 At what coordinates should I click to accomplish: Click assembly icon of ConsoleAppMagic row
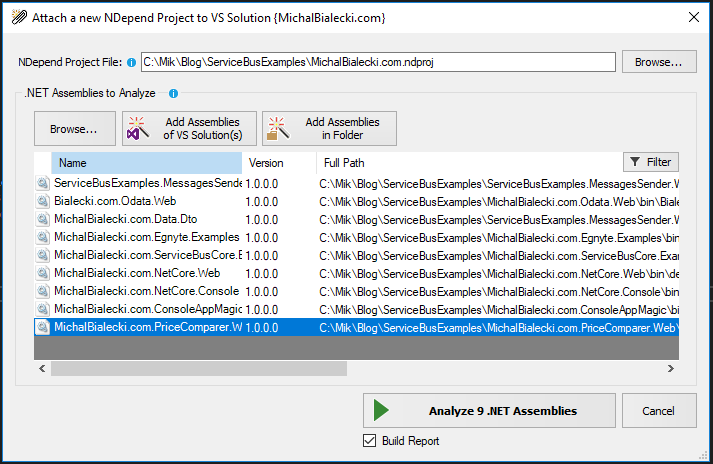(x=43, y=309)
